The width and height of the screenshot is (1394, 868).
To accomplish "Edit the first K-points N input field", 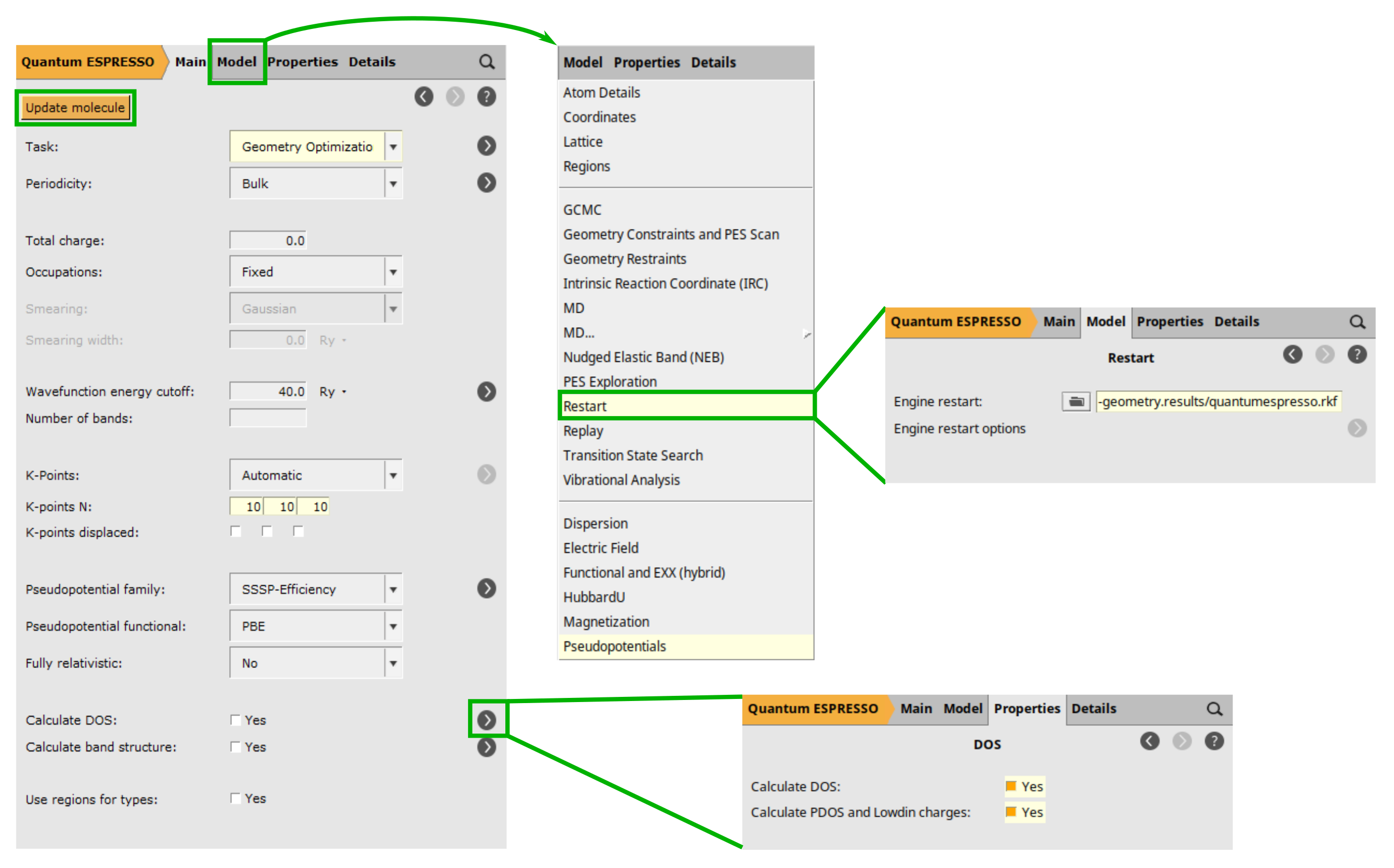I will 246,506.
